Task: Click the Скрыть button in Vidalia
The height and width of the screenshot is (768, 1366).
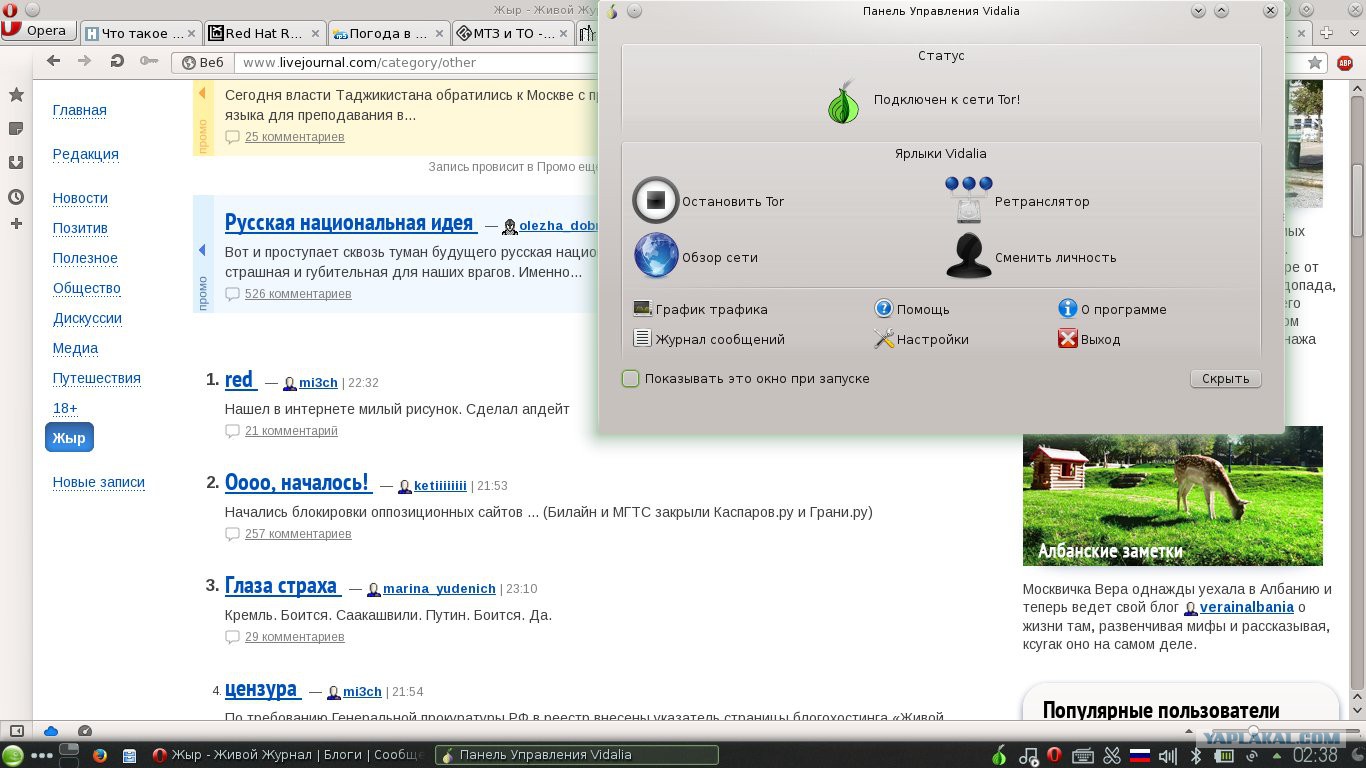Action: point(1225,379)
